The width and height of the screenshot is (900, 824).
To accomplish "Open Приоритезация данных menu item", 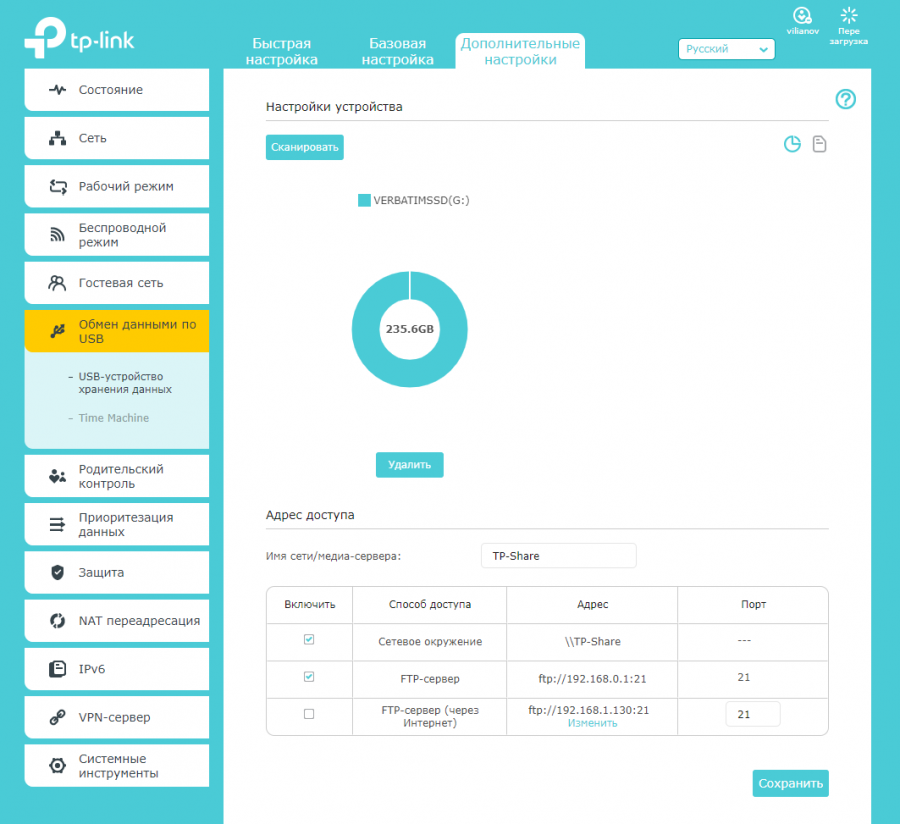I will (117, 524).
